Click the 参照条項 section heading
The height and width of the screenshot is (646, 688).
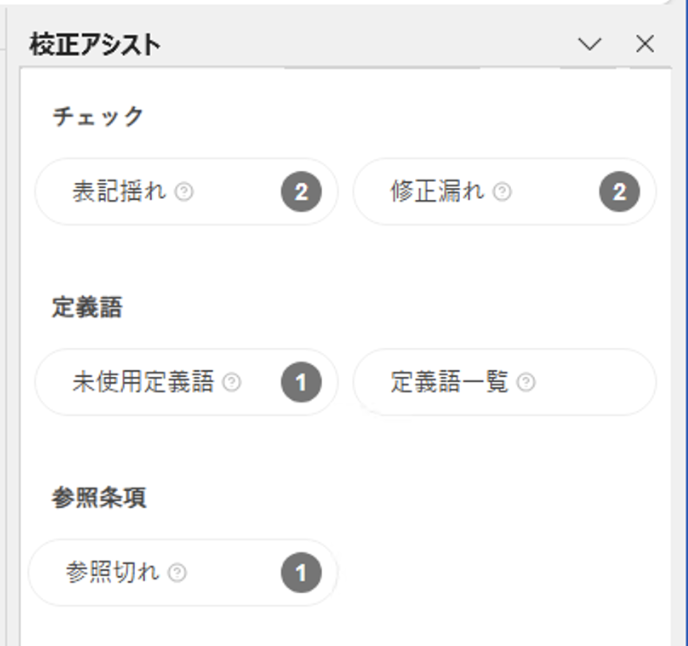[98, 498]
